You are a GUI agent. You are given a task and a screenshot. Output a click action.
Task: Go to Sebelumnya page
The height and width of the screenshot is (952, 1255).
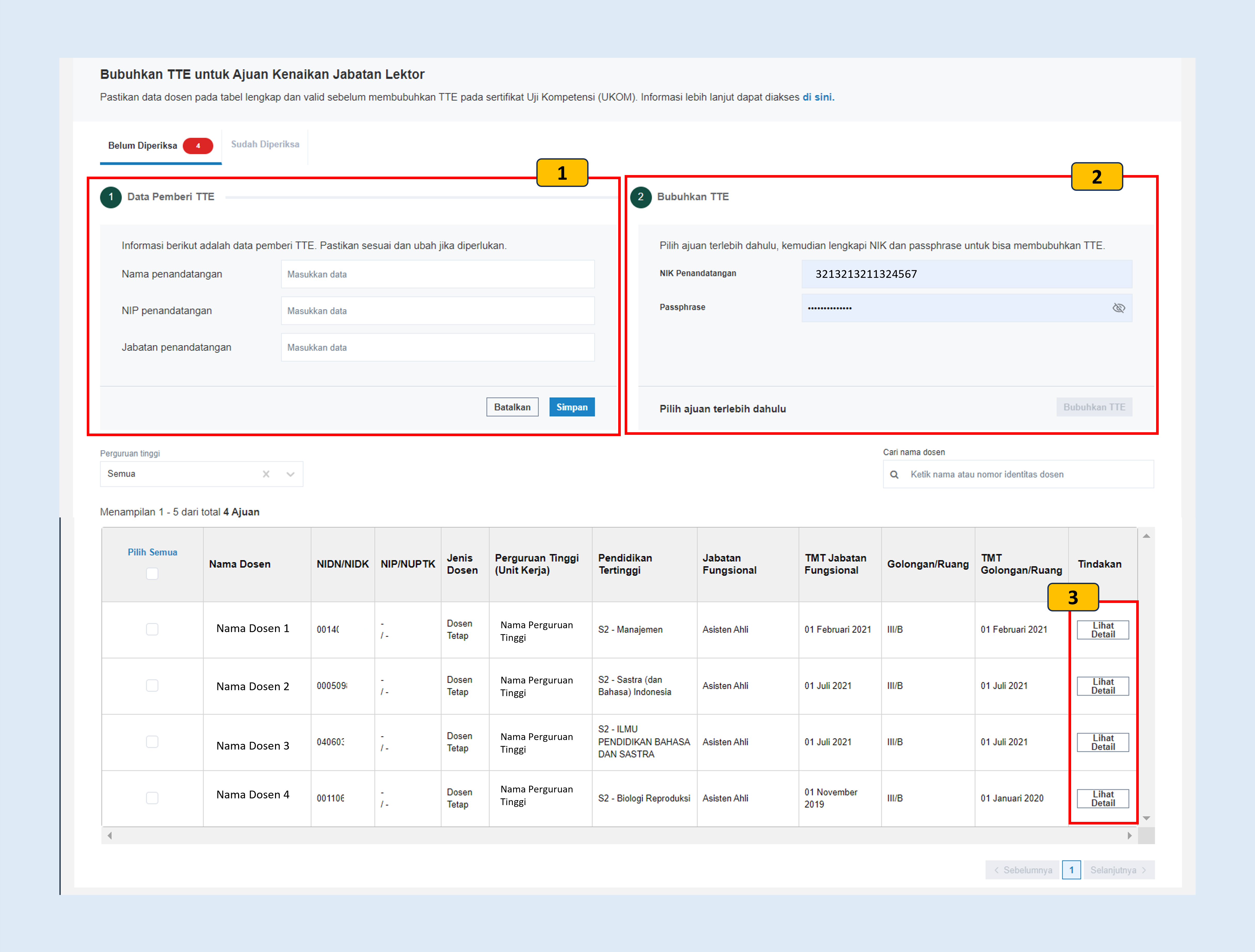tap(1022, 870)
